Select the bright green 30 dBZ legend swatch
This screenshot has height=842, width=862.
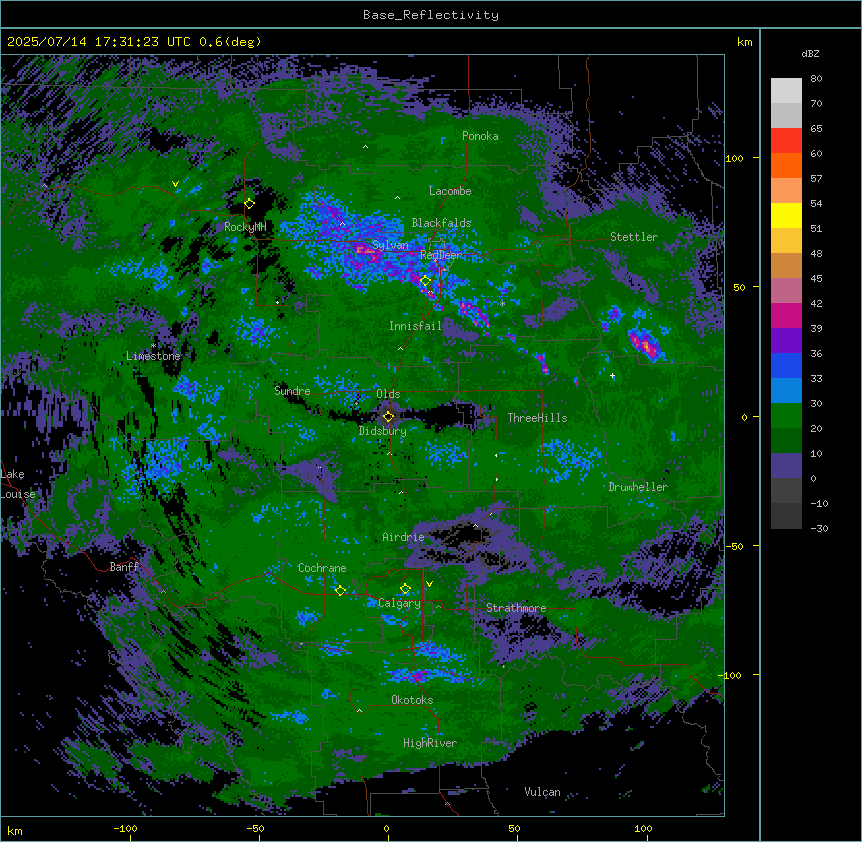786,416
